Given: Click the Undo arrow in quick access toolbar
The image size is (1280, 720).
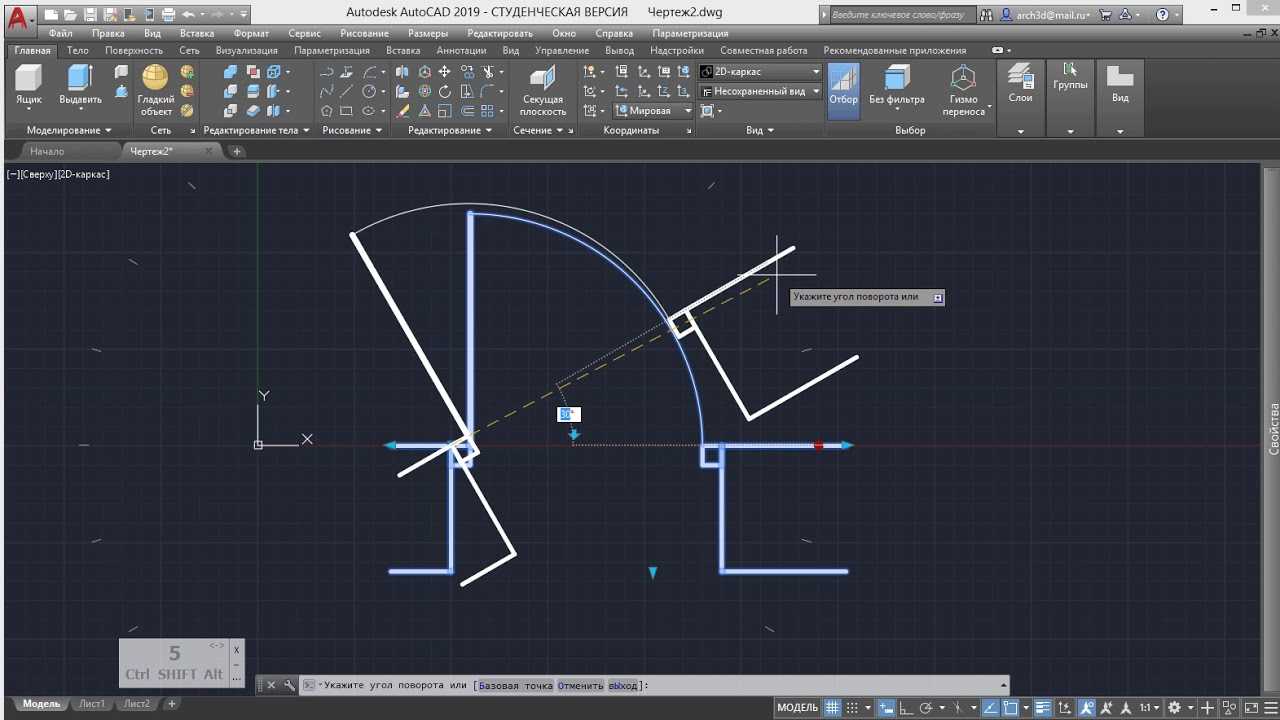Looking at the screenshot, I should pyautogui.click(x=188, y=15).
